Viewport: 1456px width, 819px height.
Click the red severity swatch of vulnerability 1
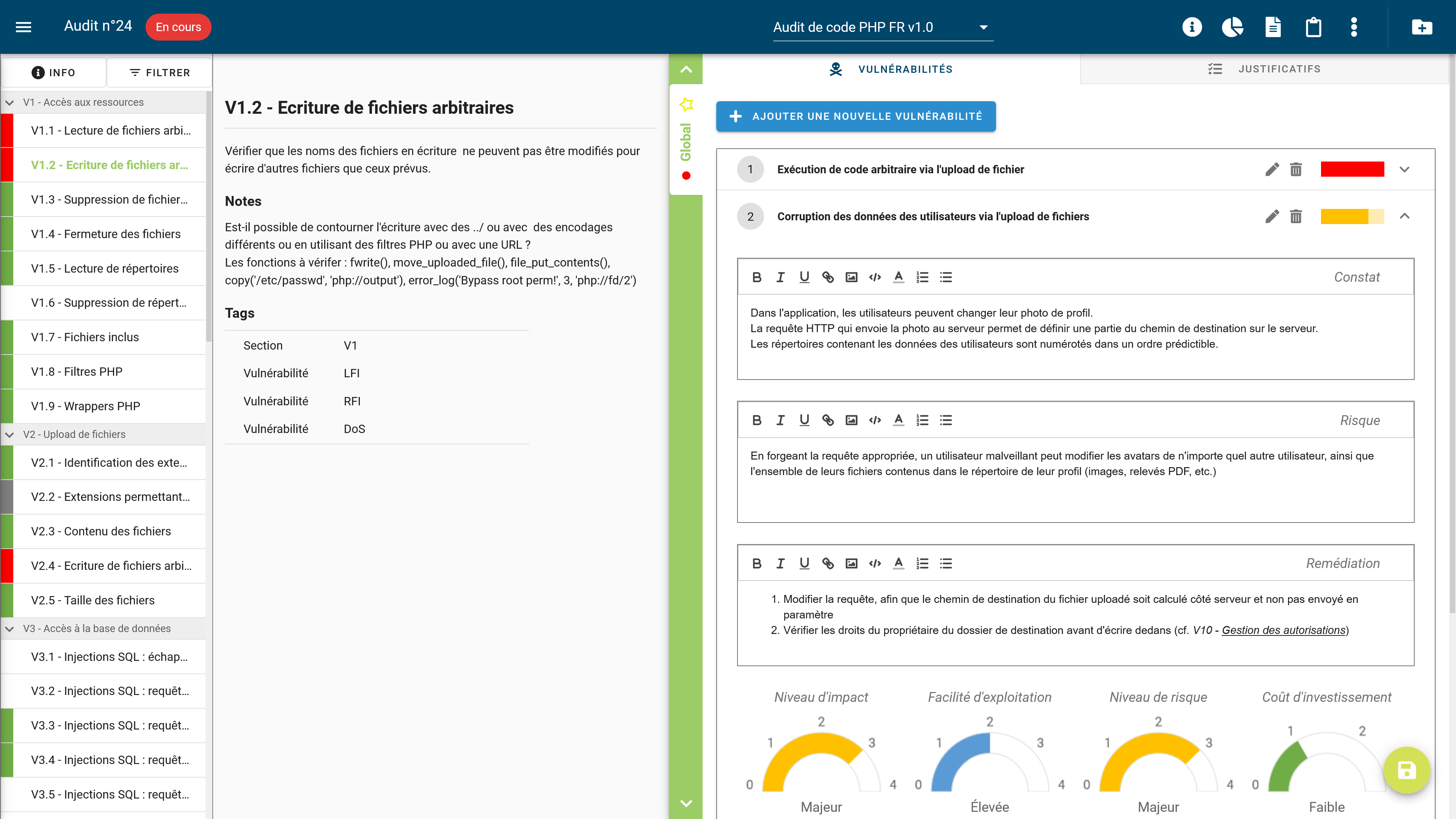click(x=1352, y=169)
